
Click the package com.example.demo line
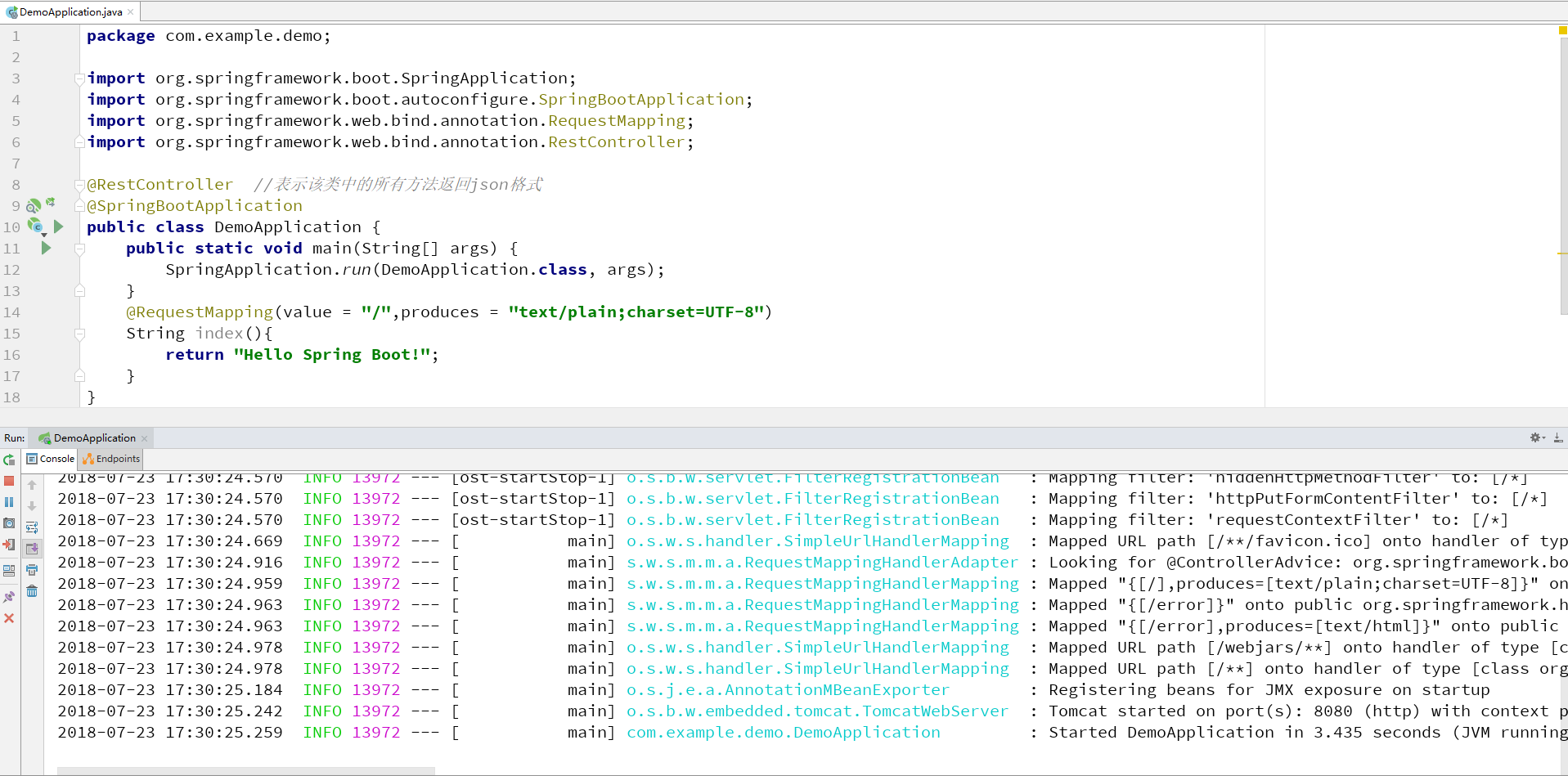tap(209, 36)
